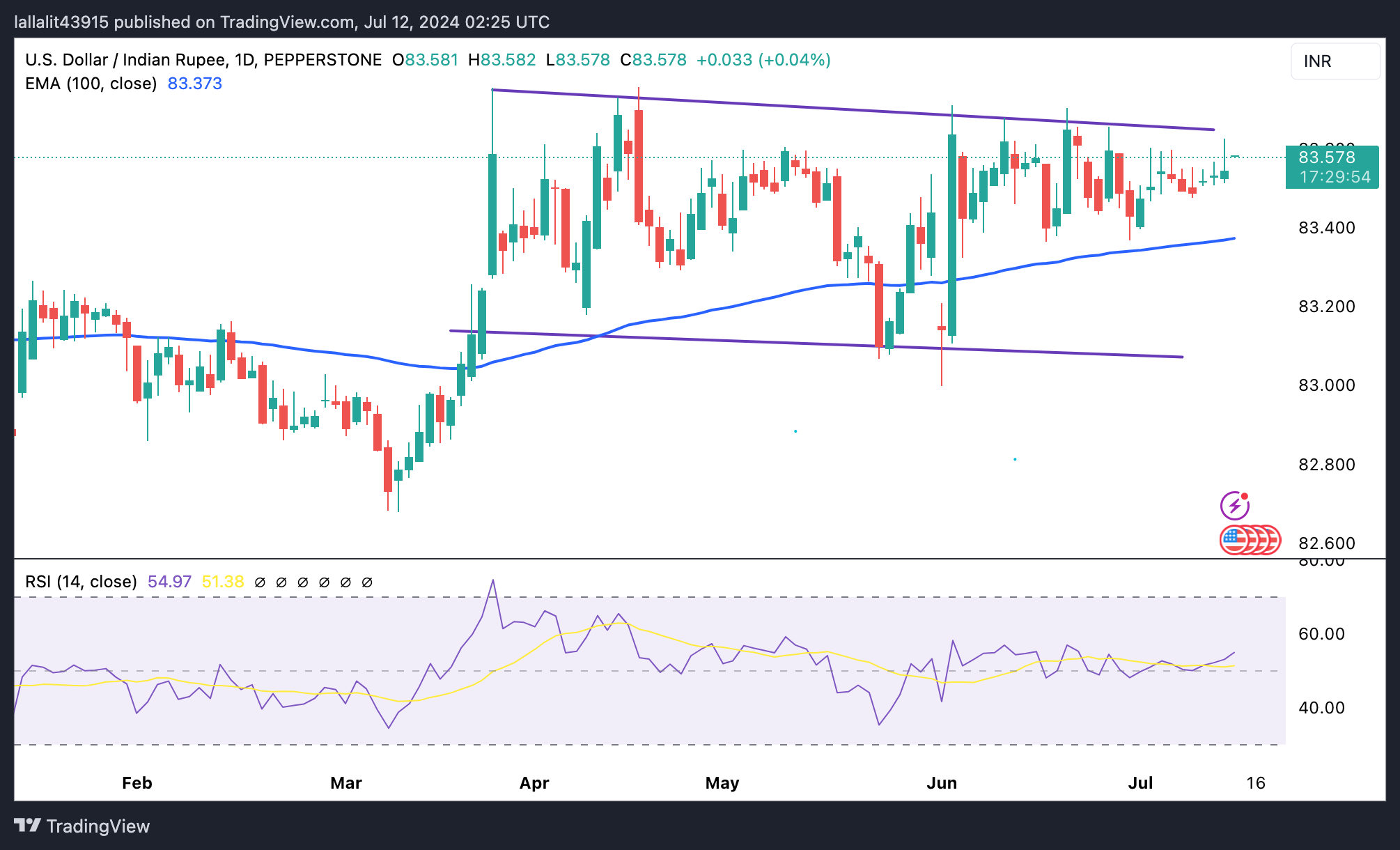Viewport: 1400px width, 850px height.
Task: Click the teal dot marker below June candles
Action: (x=1015, y=459)
